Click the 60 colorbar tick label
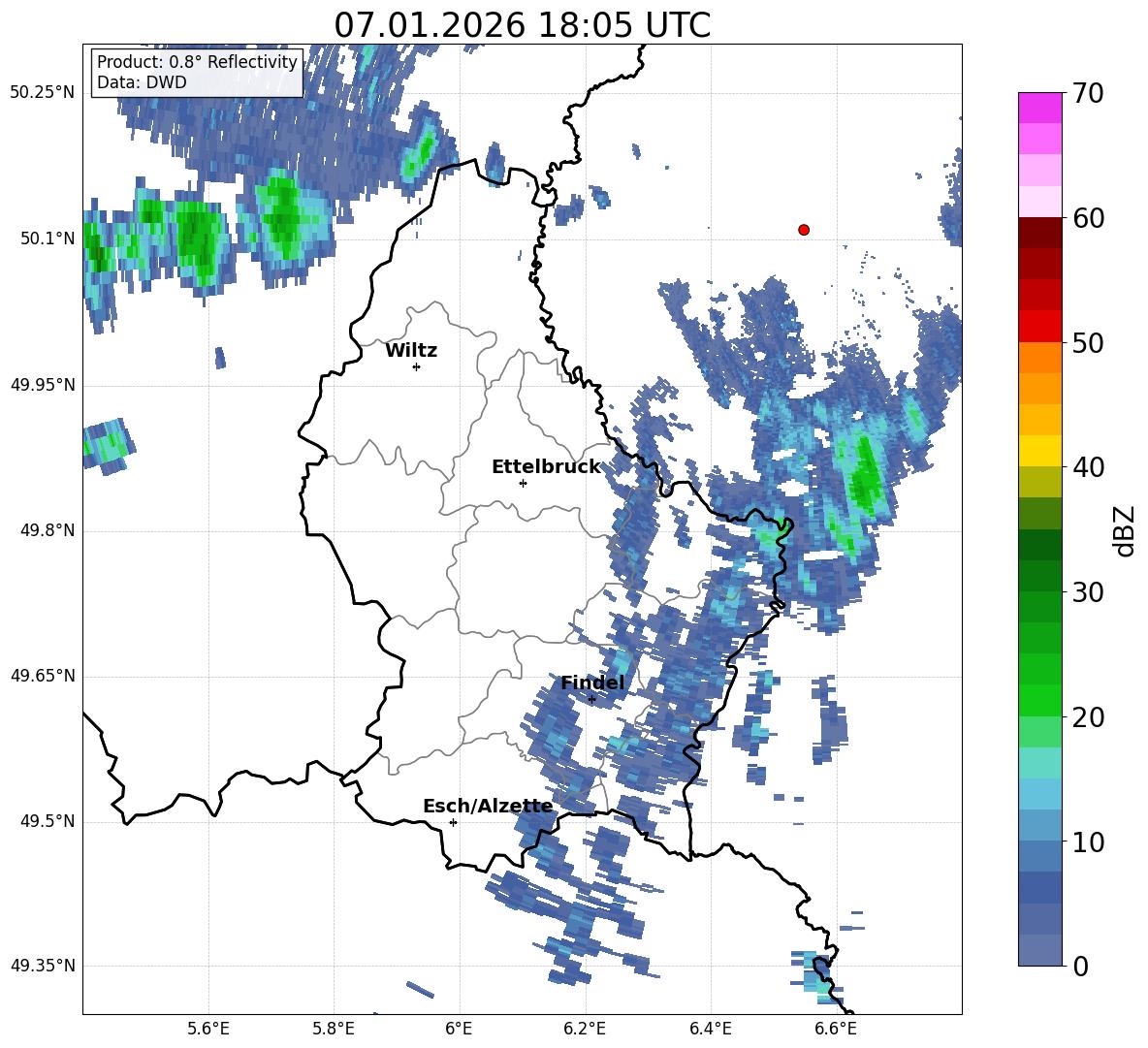 tap(1087, 218)
